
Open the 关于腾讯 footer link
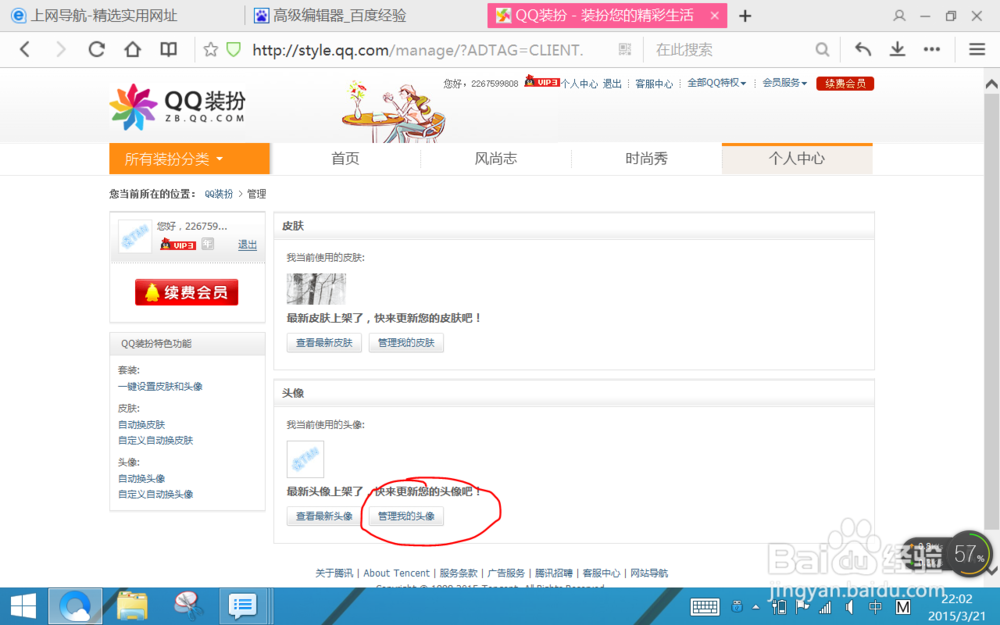click(334, 573)
